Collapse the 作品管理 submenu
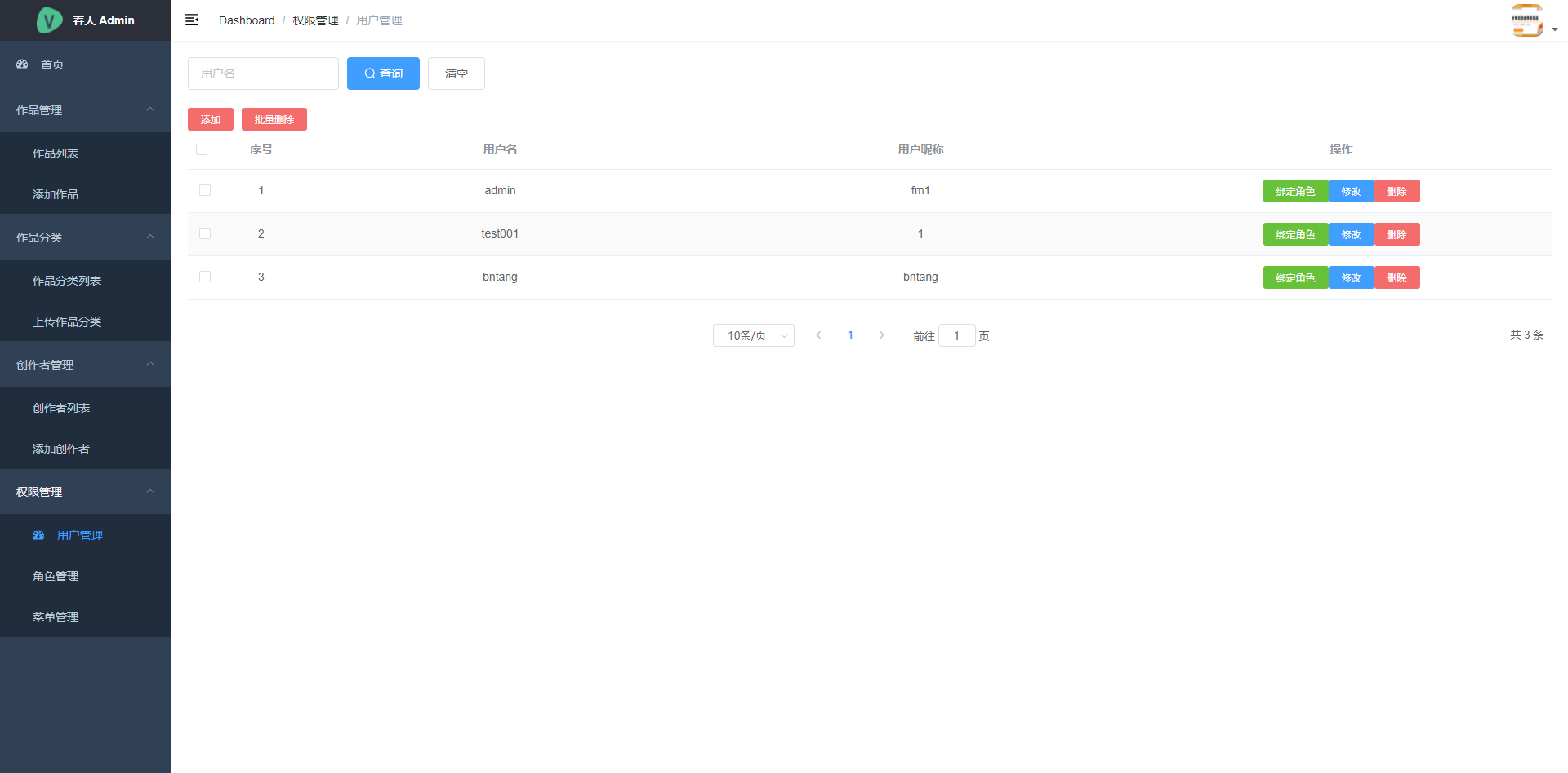This screenshot has height=773, width=1568. 86,109
